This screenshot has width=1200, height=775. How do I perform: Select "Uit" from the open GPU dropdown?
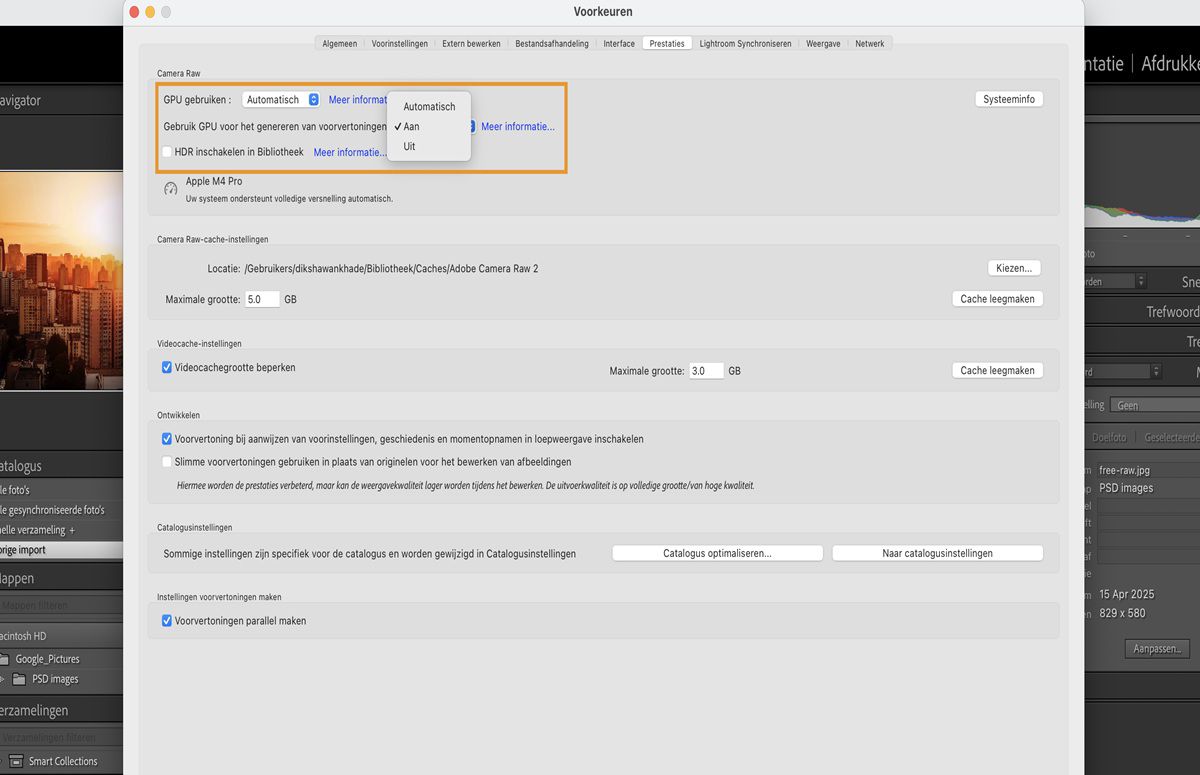click(x=409, y=146)
